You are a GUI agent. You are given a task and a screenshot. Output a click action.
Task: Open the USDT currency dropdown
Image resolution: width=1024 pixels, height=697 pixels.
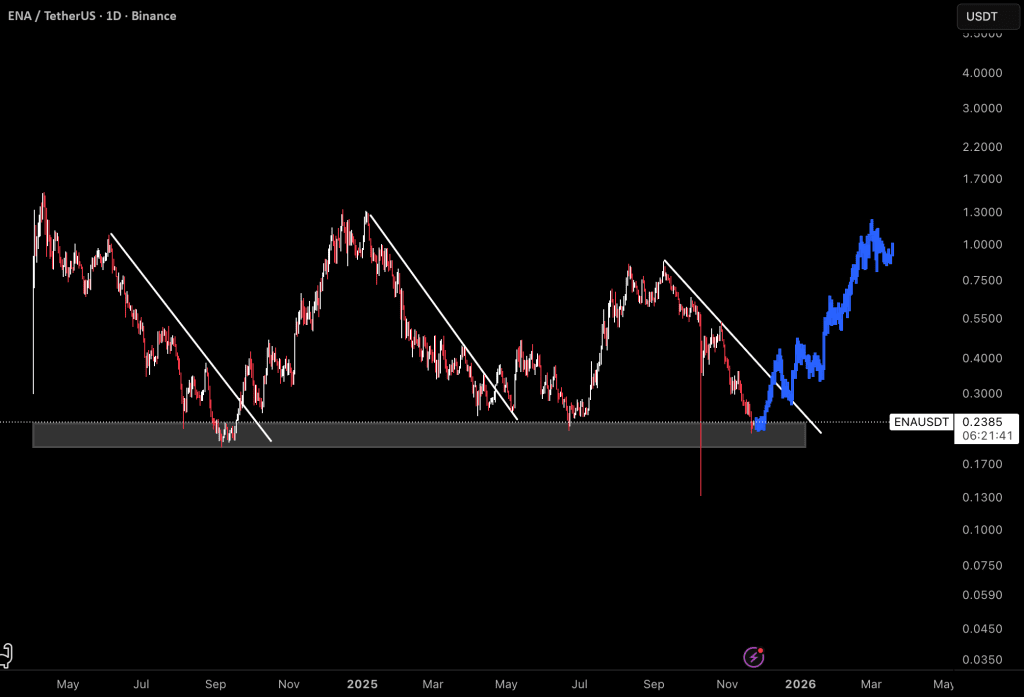pyautogui.click(x=984, y=16)
